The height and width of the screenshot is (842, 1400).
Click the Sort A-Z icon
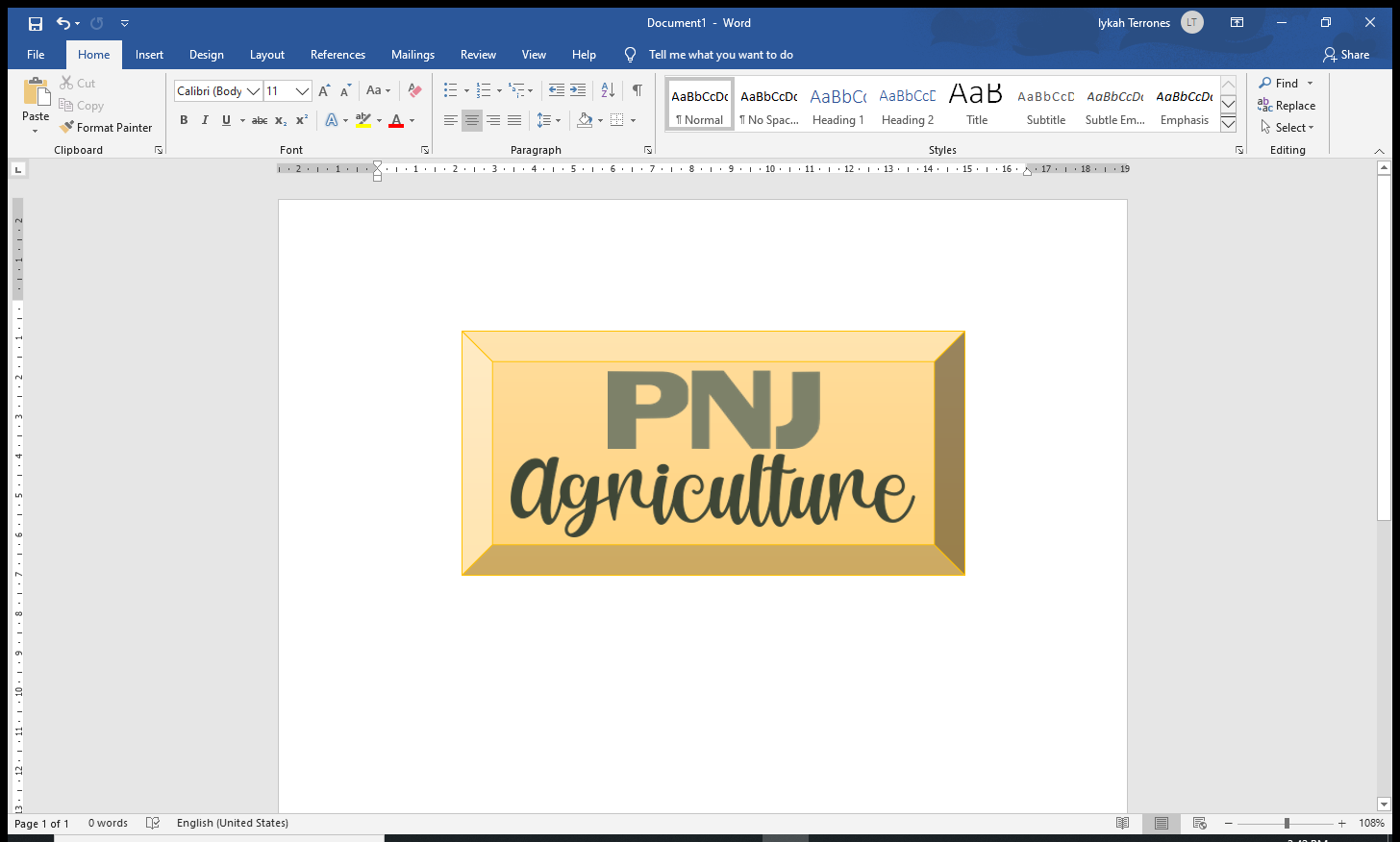tap(608, 90)
